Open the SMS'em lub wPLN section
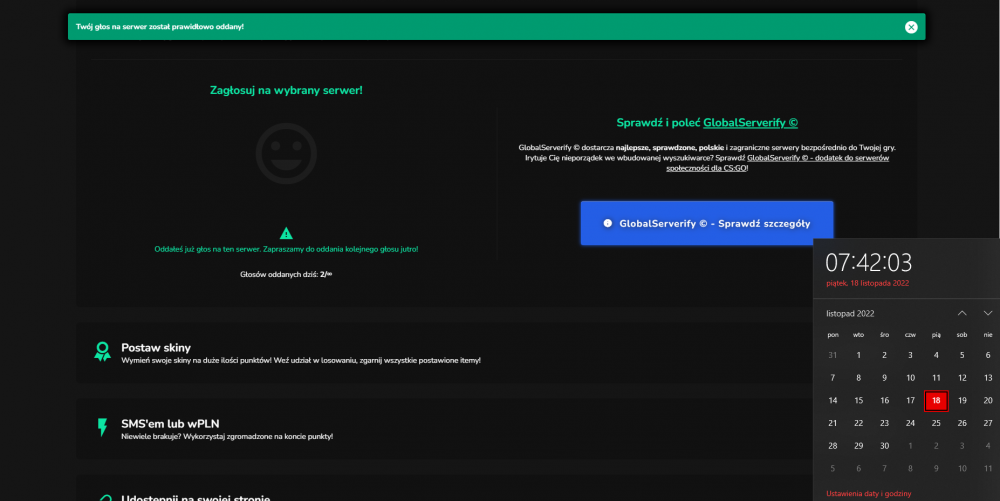This screenshot has height=501, width=1000. [443, 429]
